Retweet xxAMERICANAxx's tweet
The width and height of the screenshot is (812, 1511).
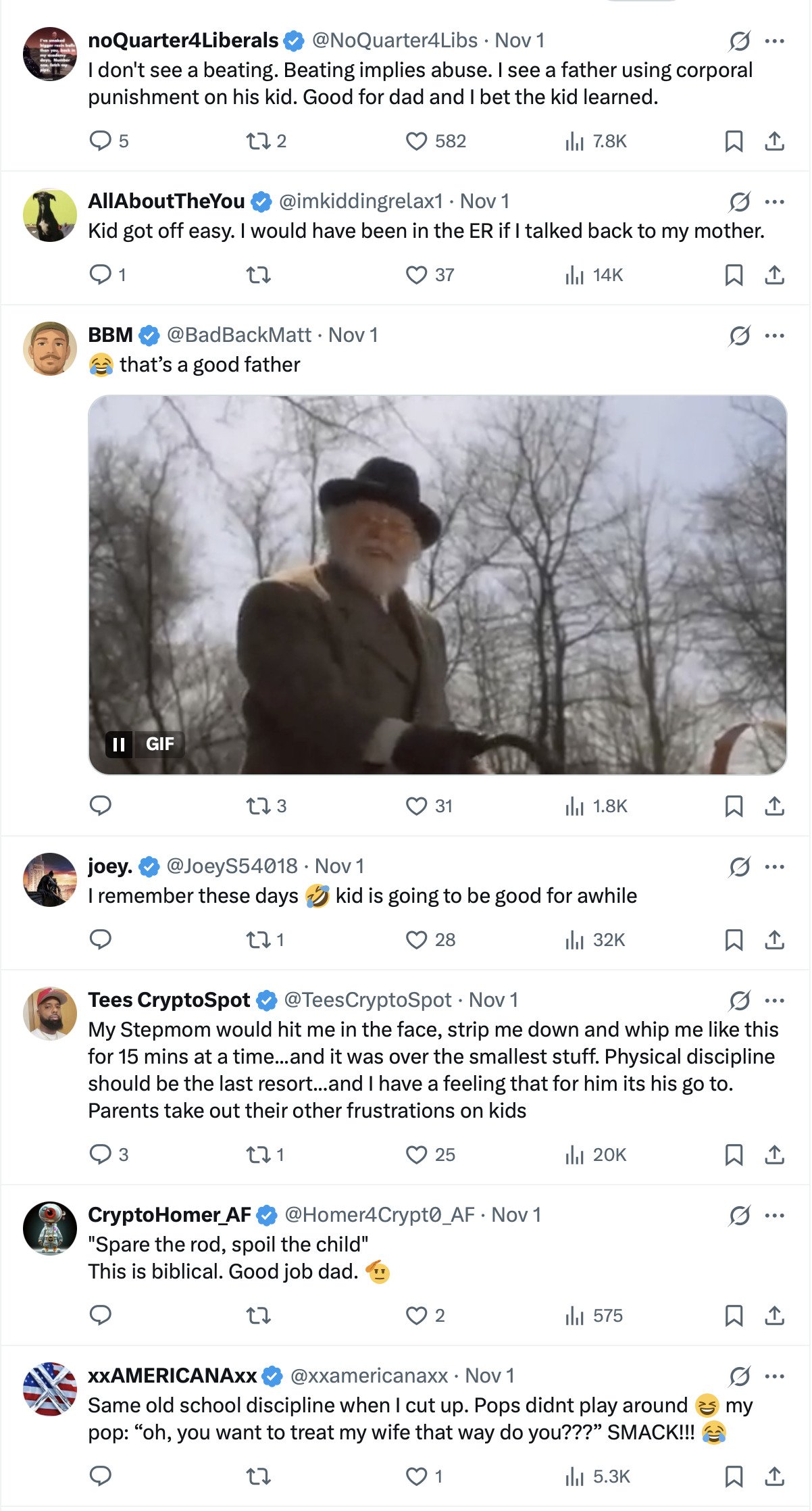(x=258, y=1477)
